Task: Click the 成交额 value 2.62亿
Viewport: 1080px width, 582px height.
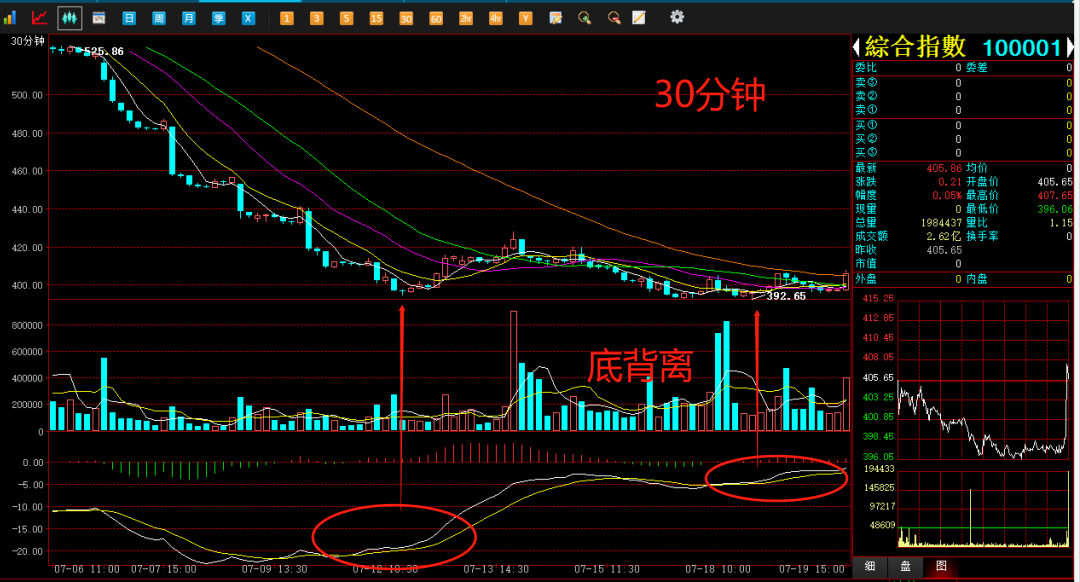Action: (x=944, y=236)
